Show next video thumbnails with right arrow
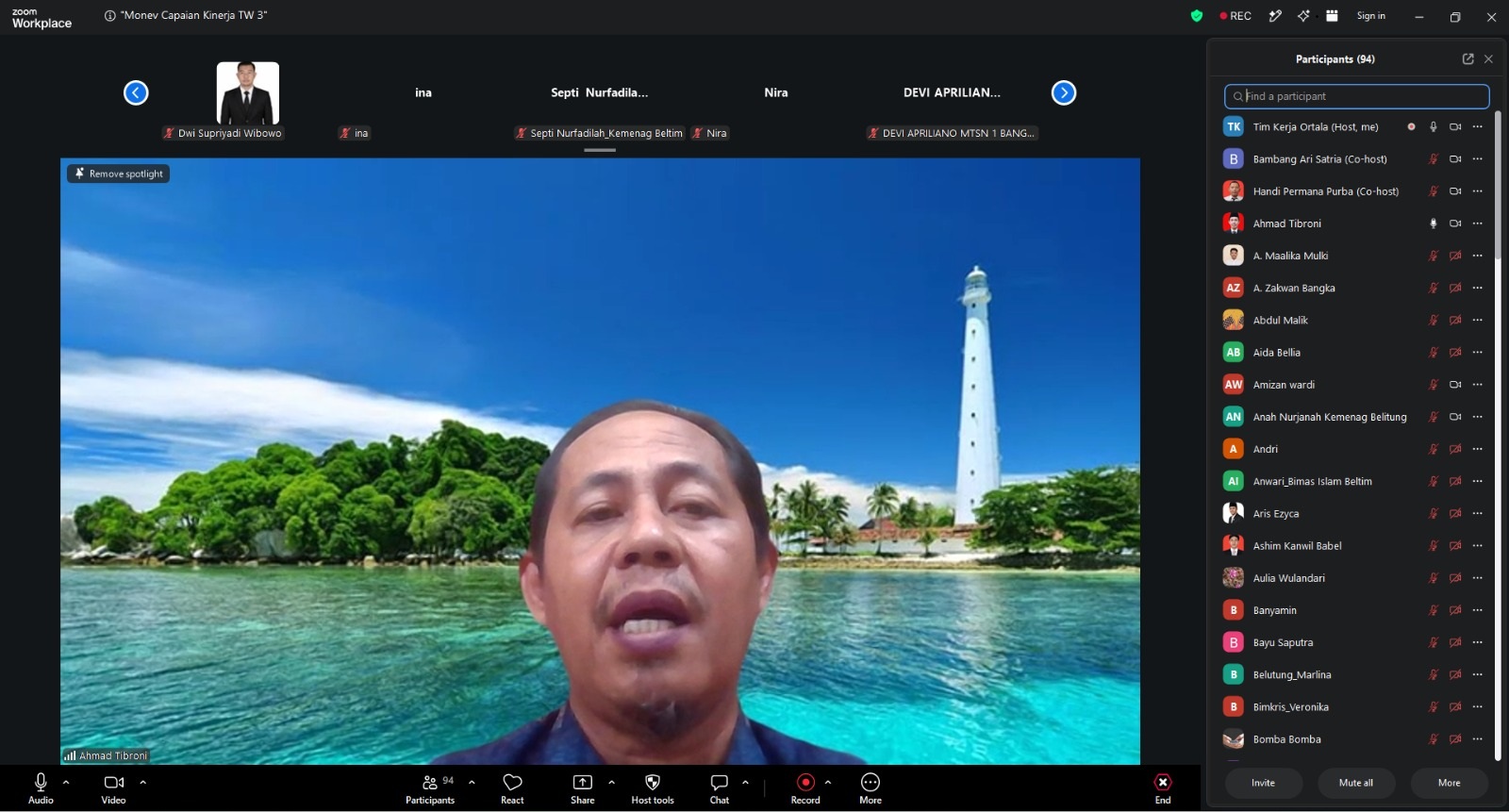This screenshot has width=1509, height=812. click(x=1064, y=92)
